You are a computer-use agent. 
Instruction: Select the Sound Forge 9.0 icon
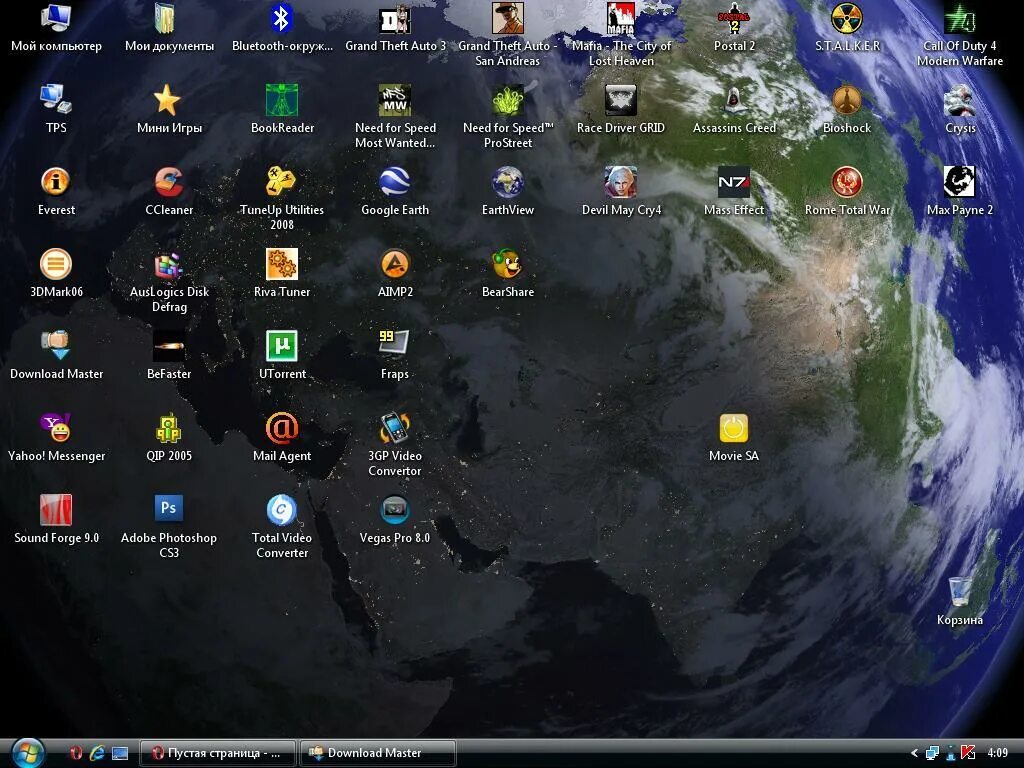pyautogui.click(x=56, y=510)
